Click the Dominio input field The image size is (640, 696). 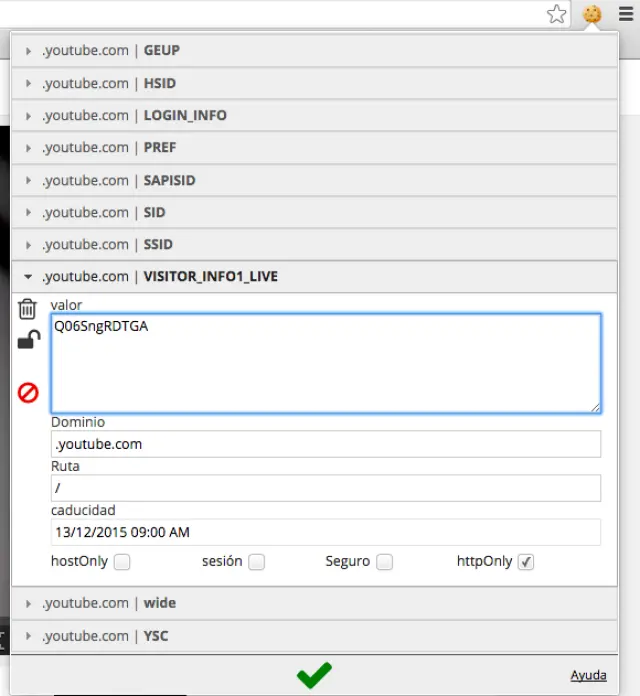326,444
